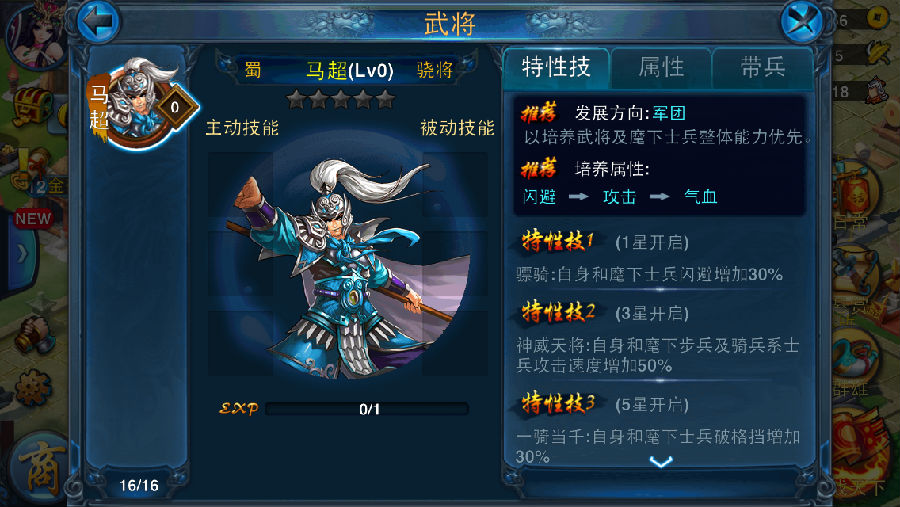This screenshot has width=900, height=507.
Task: Open the 带兵 tab
Action: [763, 68]
